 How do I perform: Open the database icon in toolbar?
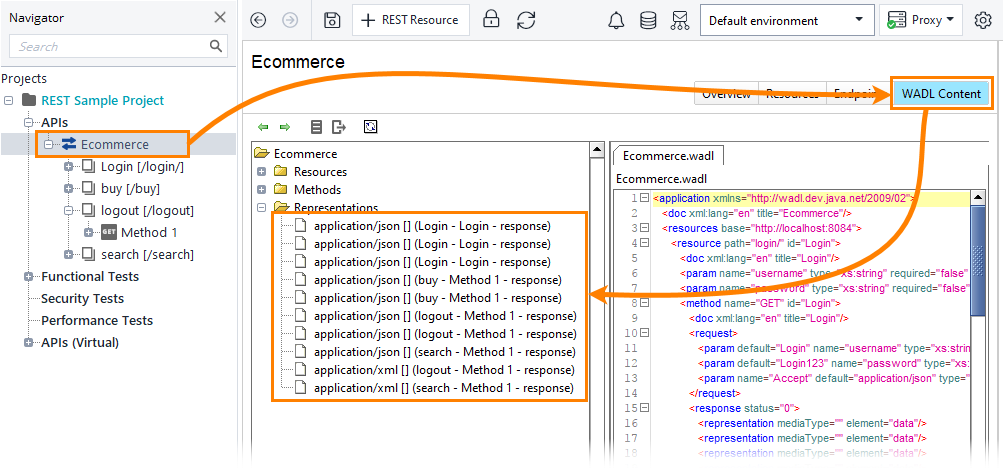(648, 20)
